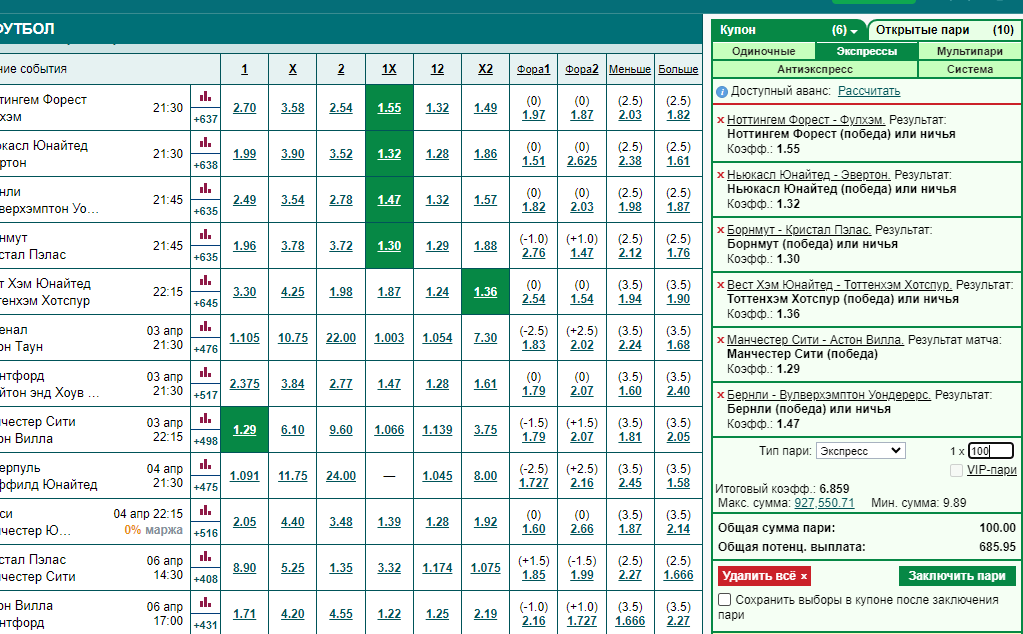Open statistics icon in the +635 Burnley row

206,189
